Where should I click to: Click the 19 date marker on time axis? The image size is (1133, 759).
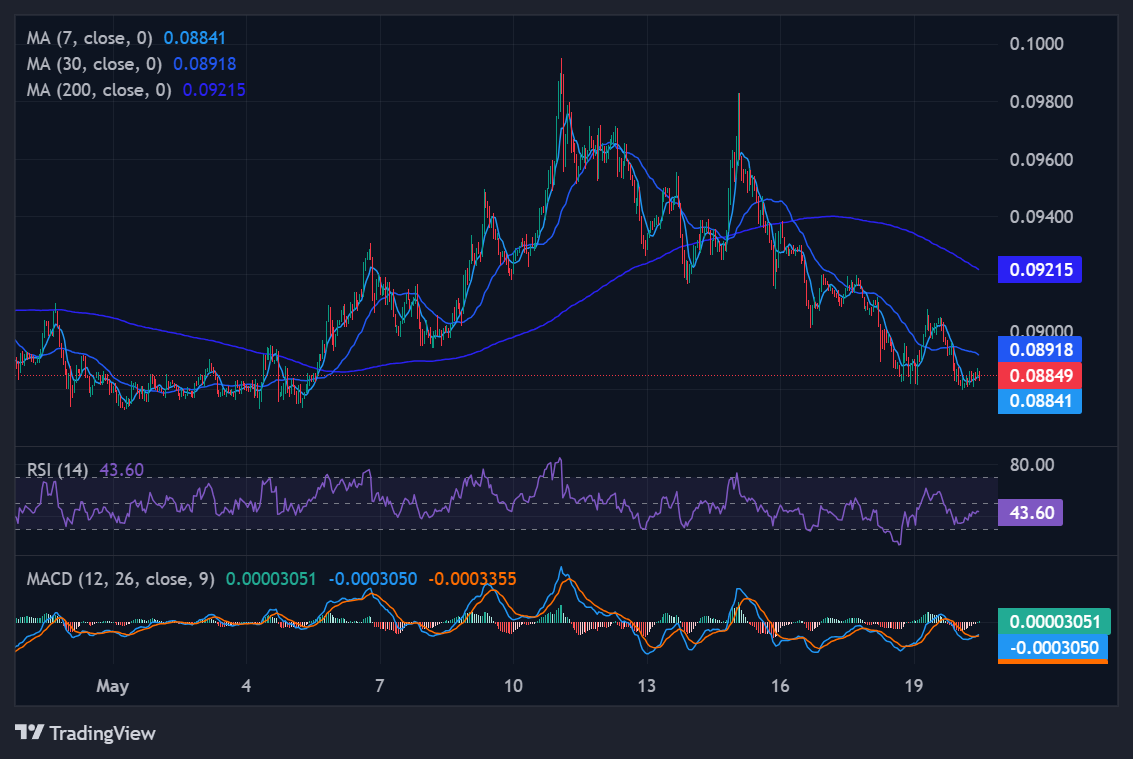click(914, 685)
